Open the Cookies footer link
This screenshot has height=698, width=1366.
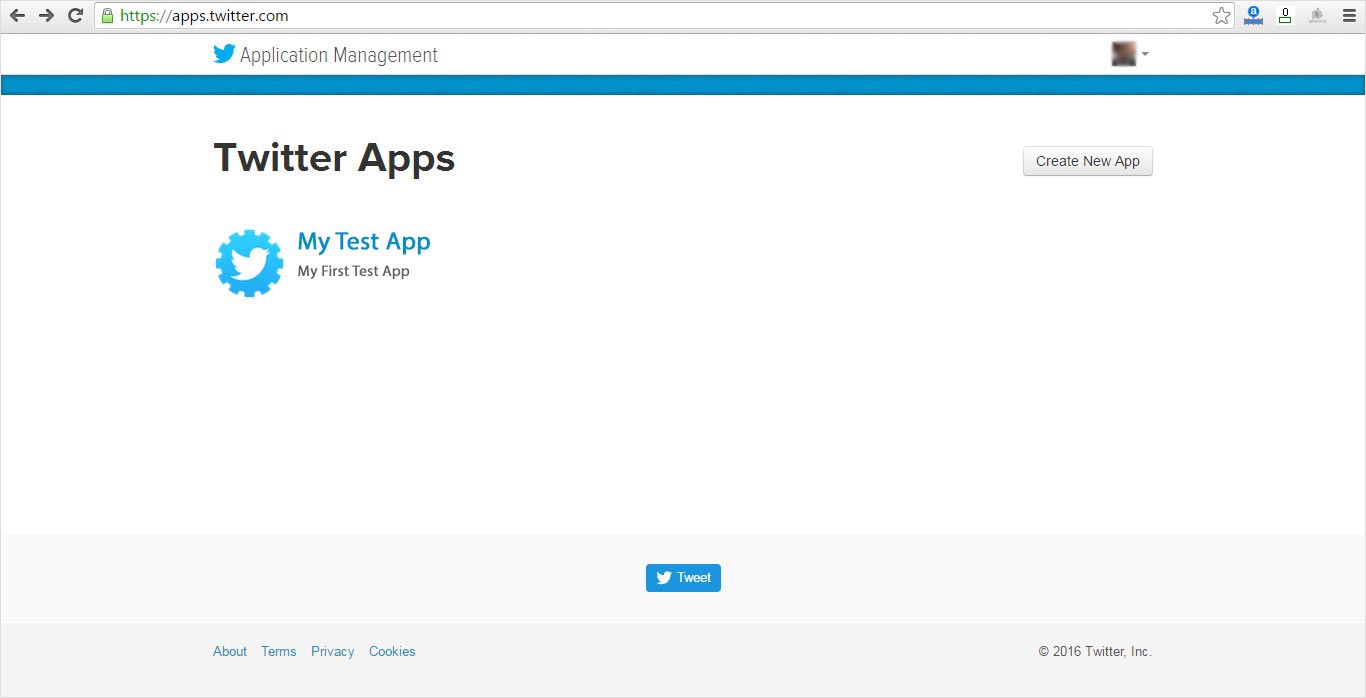(x=392, y=651)
